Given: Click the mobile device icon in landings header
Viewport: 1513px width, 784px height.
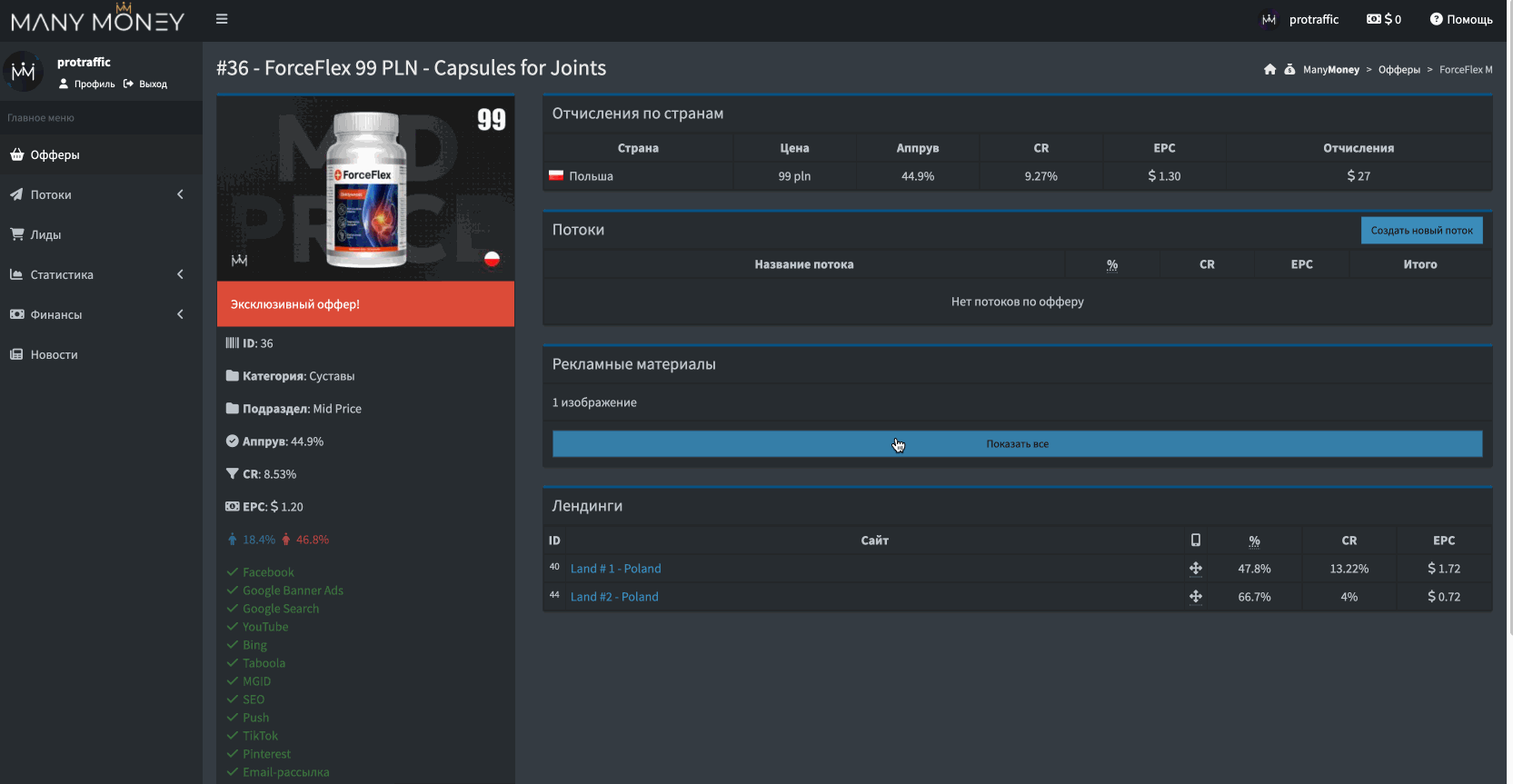Looking at the screenshot, I should tap(1196, 541).
